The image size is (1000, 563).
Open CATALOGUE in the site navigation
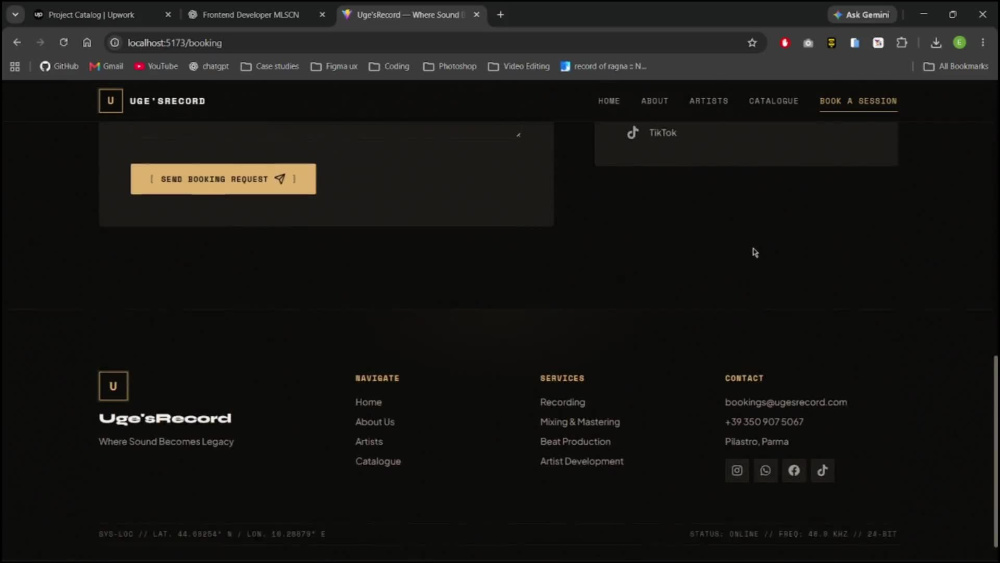[x=774, y=101]
